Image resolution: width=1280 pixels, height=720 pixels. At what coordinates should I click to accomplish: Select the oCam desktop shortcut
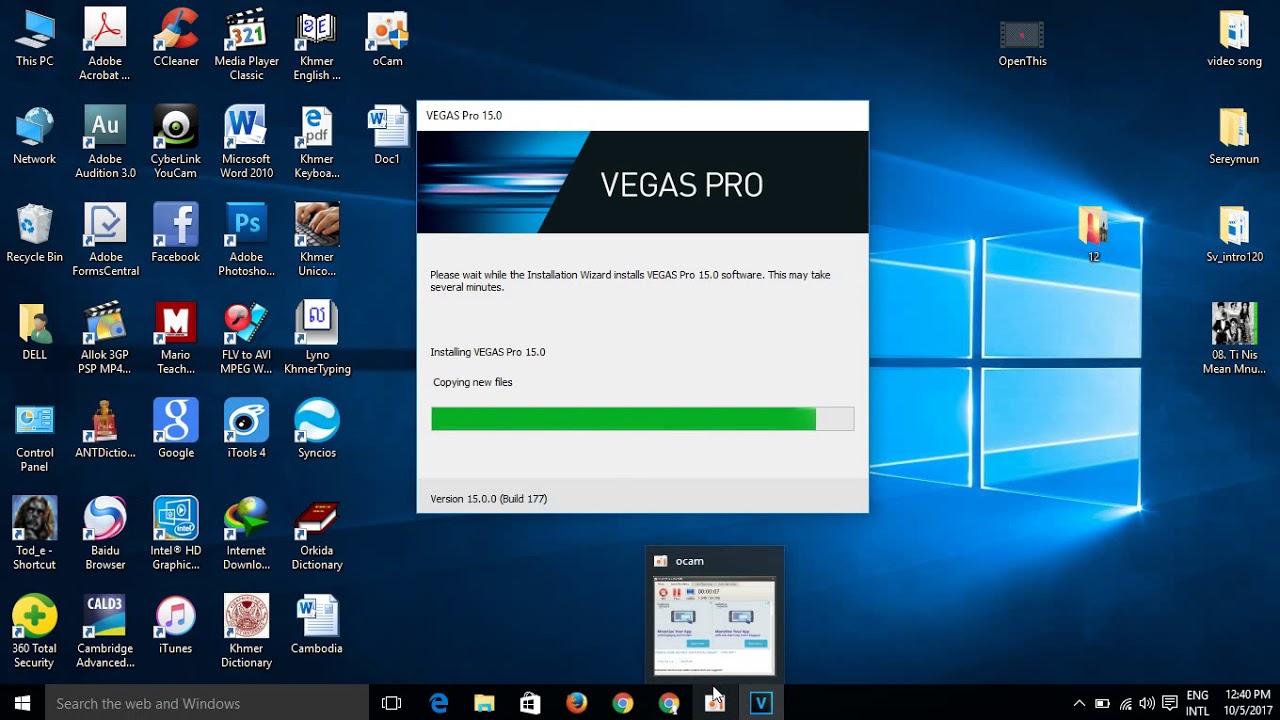[387, 38]
